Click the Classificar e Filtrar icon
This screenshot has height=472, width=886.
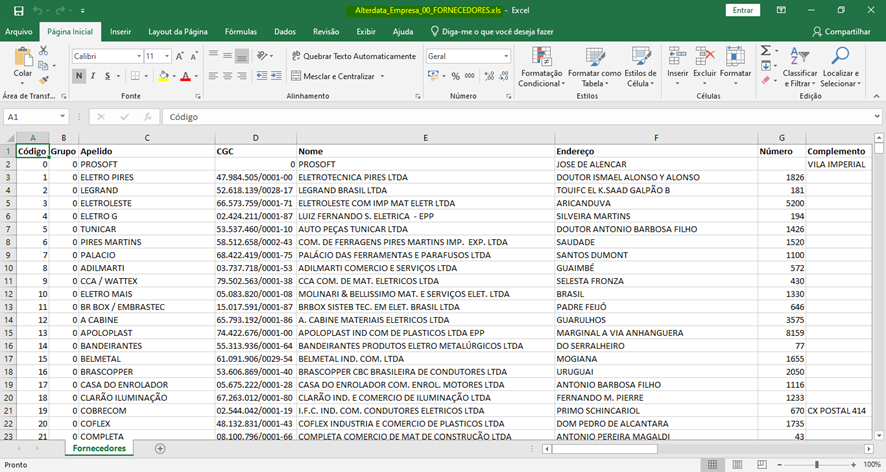(x=799, y=57)
